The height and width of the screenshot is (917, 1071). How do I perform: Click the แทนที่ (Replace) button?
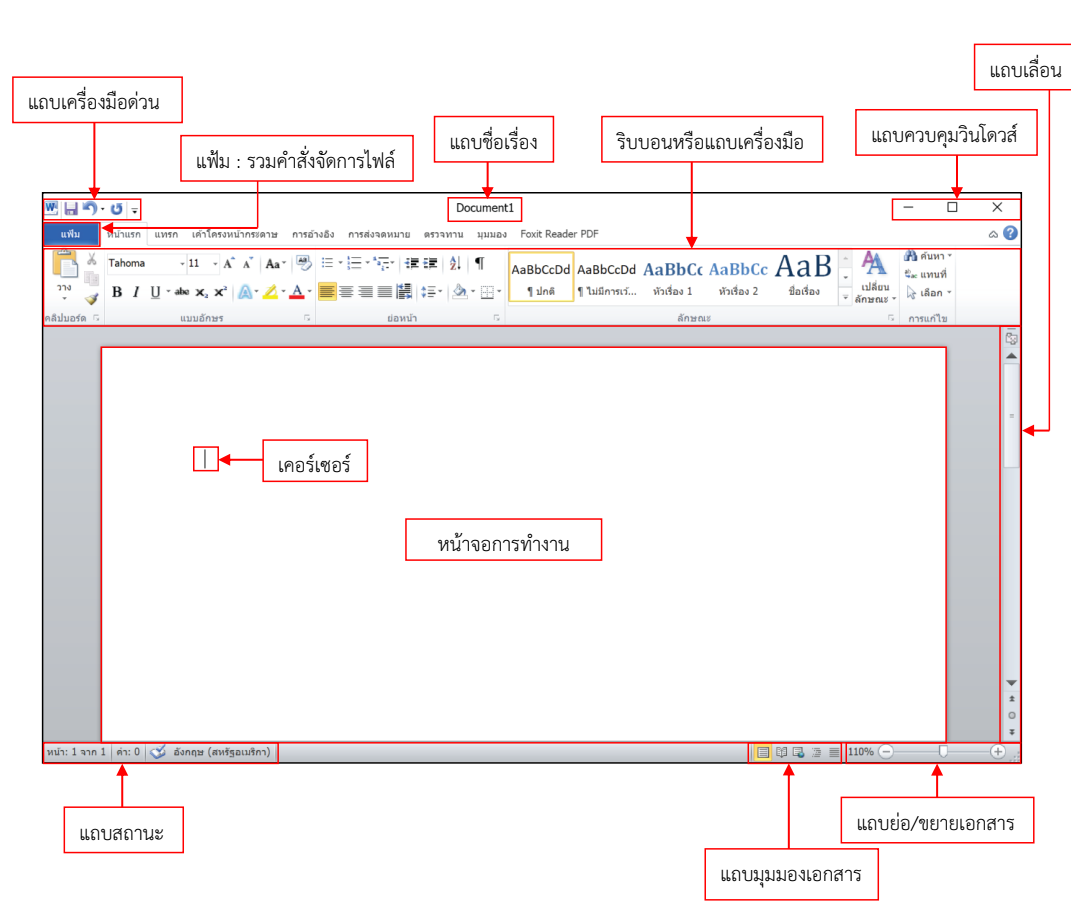pos(927,274)
